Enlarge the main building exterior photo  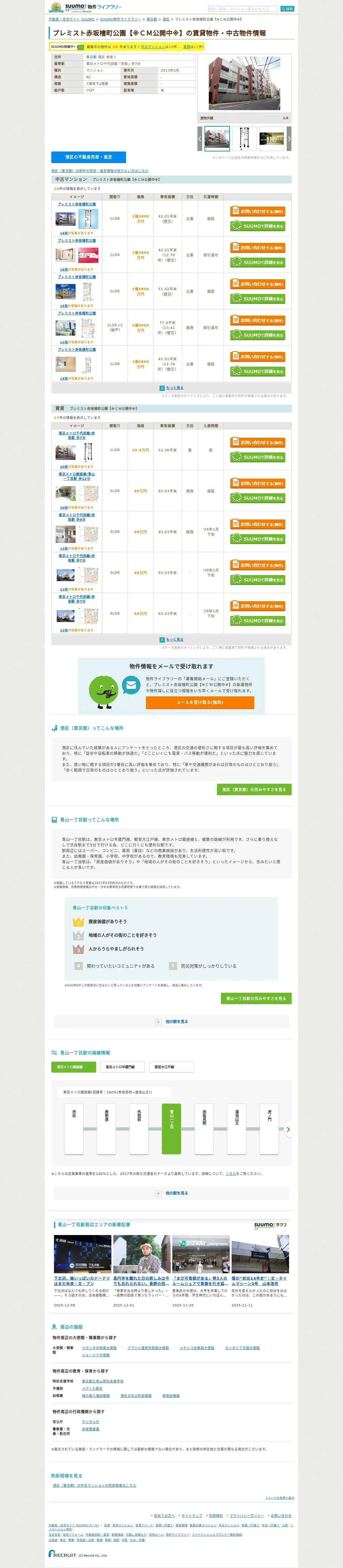[244, 83]
